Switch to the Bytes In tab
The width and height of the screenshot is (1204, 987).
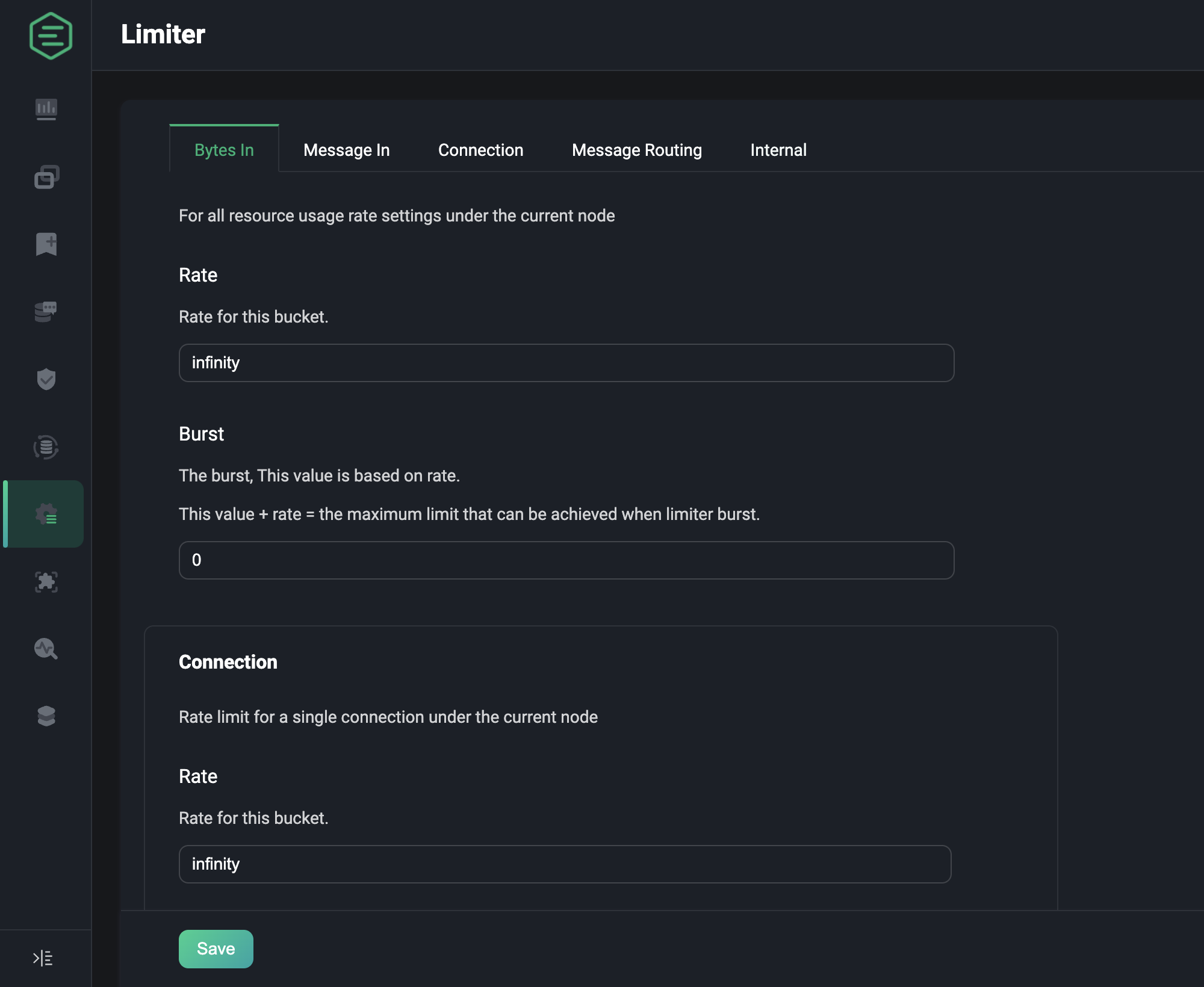[224, 150]
